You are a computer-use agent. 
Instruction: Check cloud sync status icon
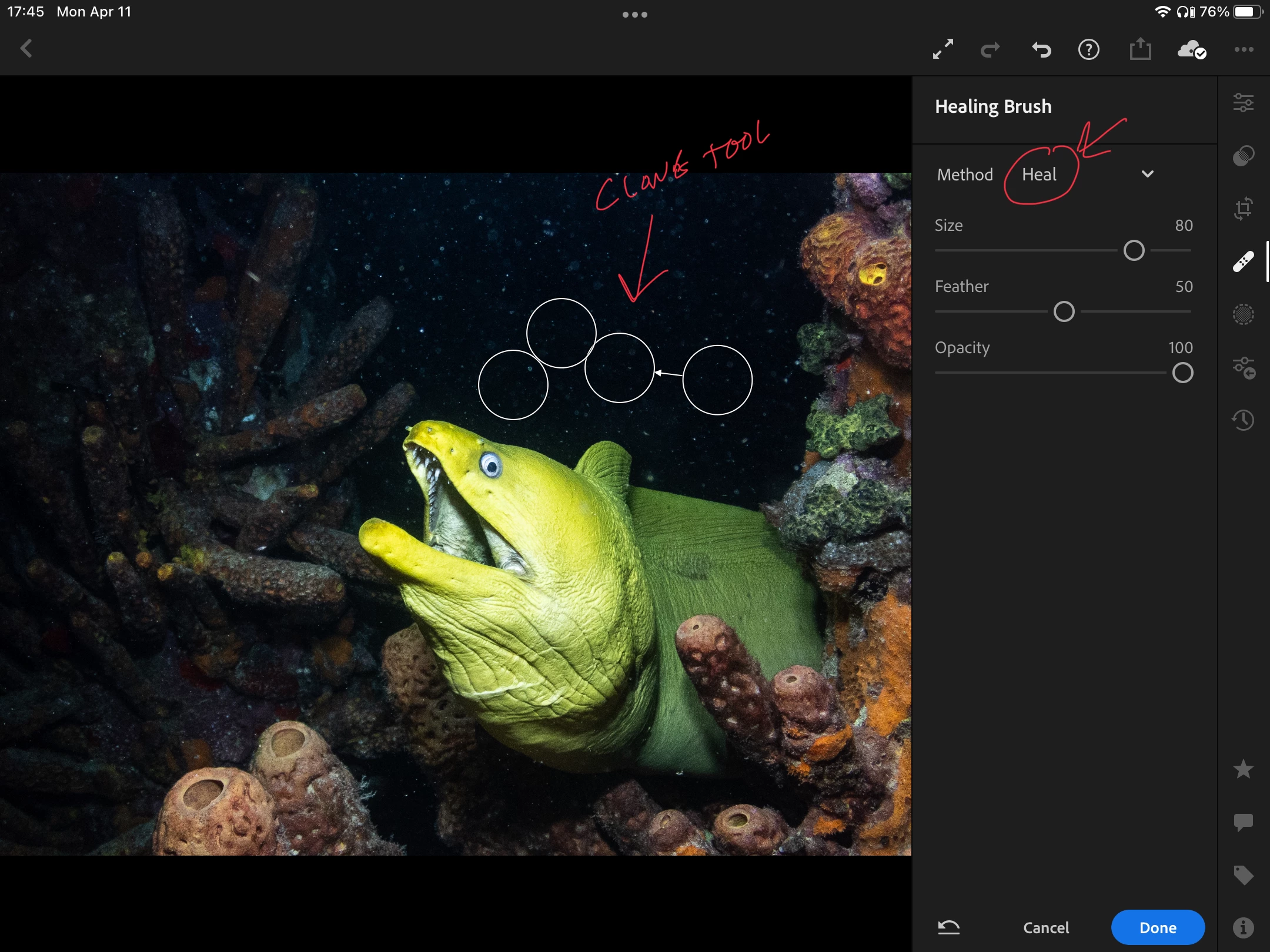pos(1191,50)
